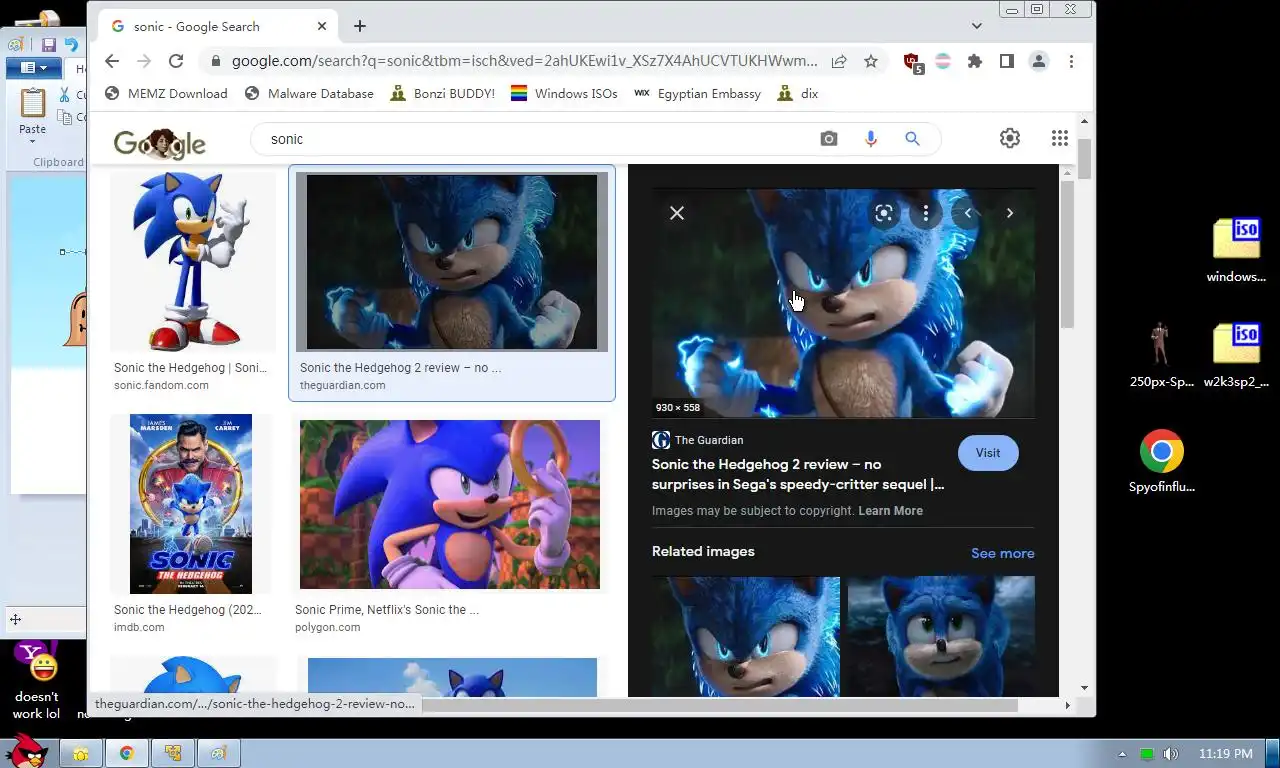Start voice search microphone icon

pos(871,139)
